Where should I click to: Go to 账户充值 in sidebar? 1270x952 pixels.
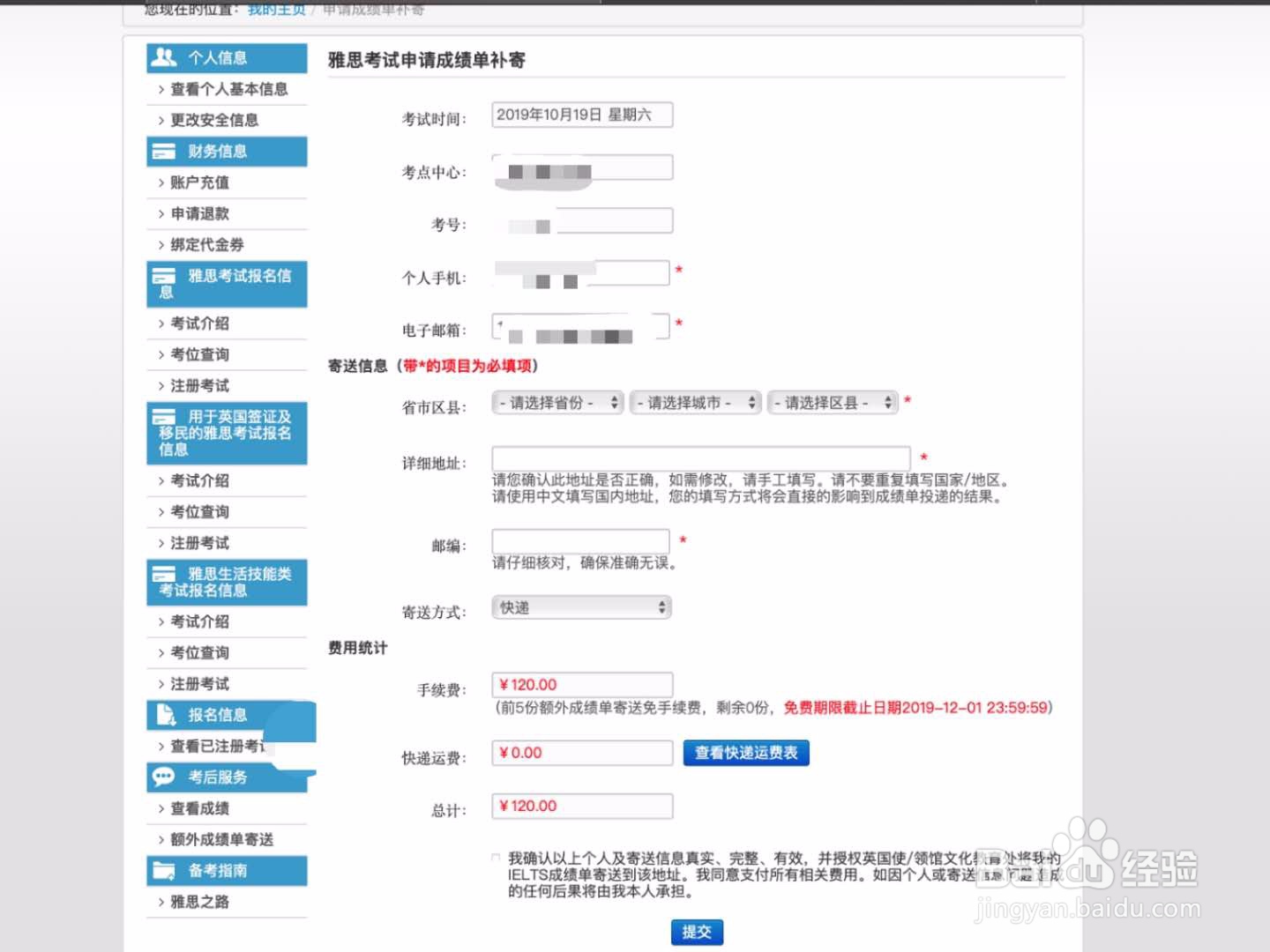[x=199, y=182]
